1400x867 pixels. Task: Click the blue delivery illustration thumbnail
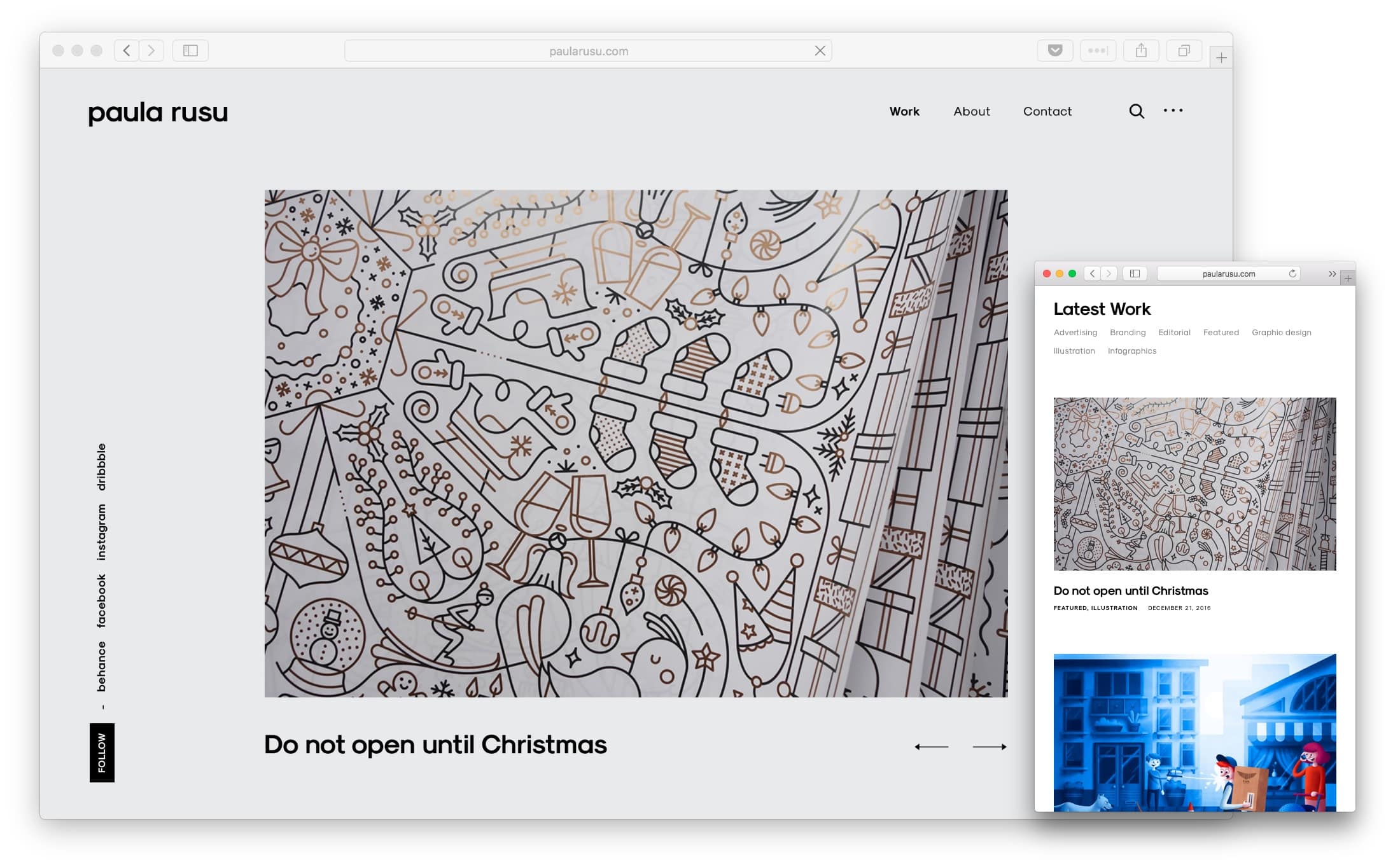pyautogui.click(x=1194, y=732)
